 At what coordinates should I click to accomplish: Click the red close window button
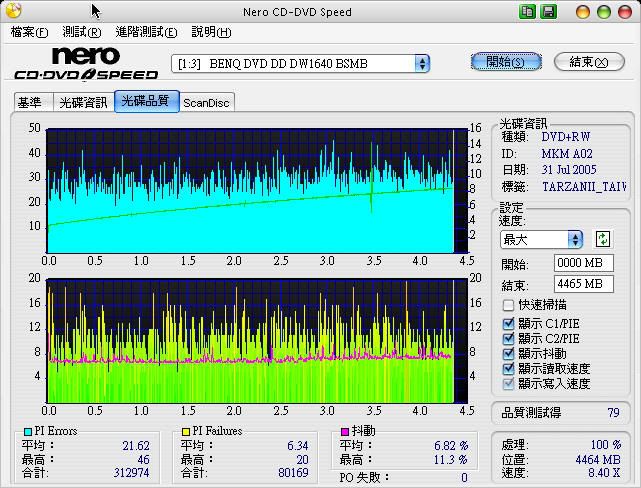click(x=625, y=11)
